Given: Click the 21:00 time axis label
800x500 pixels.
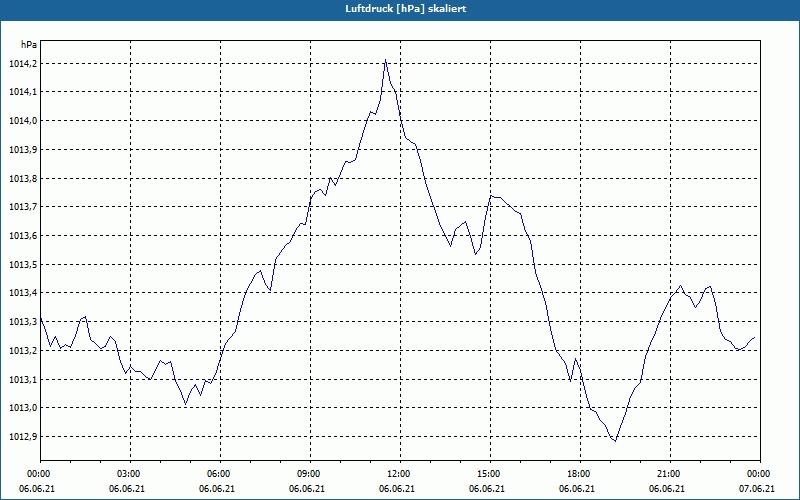Looking at the screenshot, I should point(670,474).
